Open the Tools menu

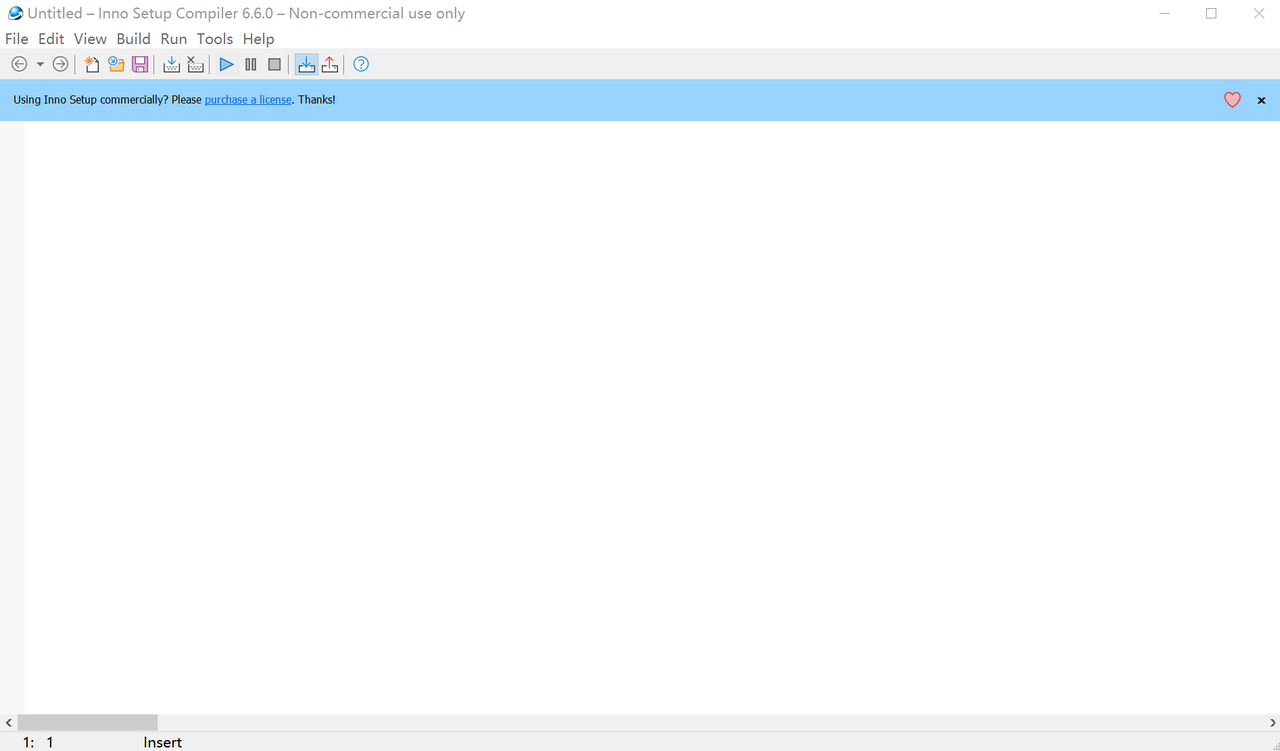(214, 38)
